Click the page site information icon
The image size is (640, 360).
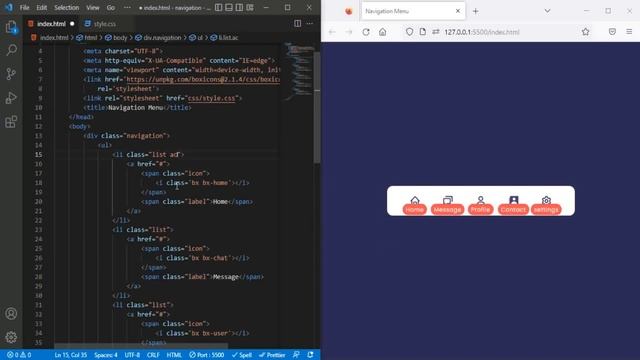pos(423,32)
